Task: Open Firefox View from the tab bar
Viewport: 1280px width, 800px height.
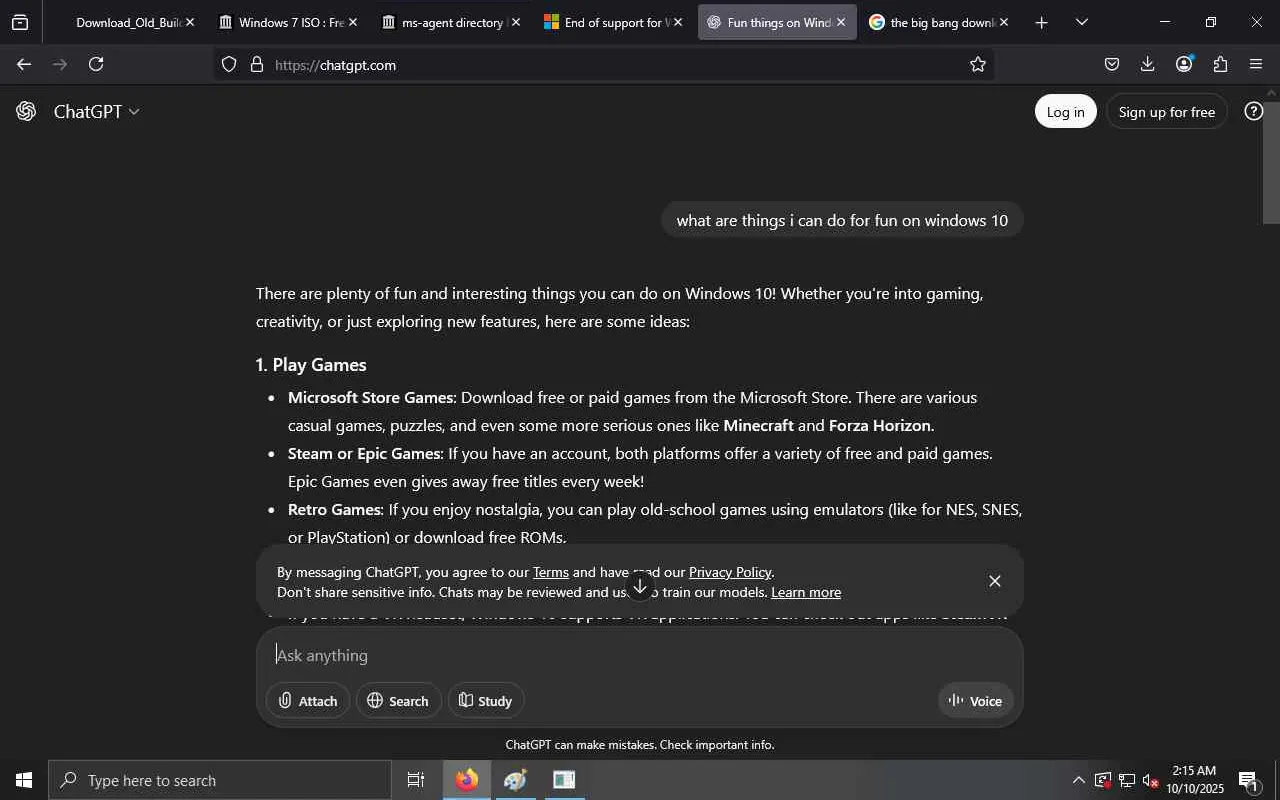Action: [20, 22]
